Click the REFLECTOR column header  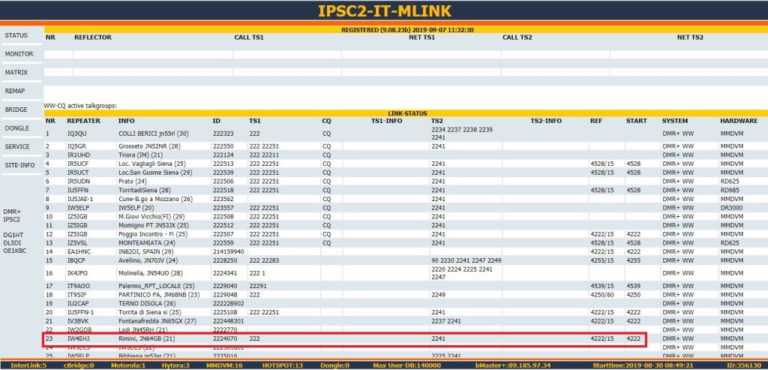(93, 37)
